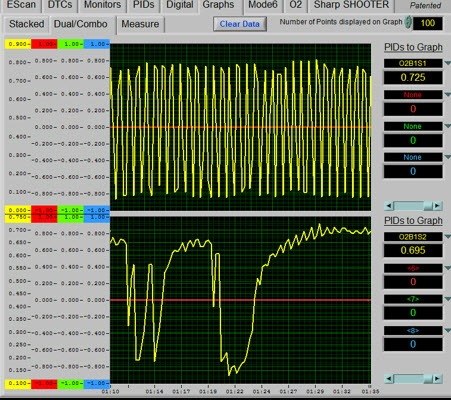
Task: Click the O2B1S2 value 0.695
Action: click(413, 250)
